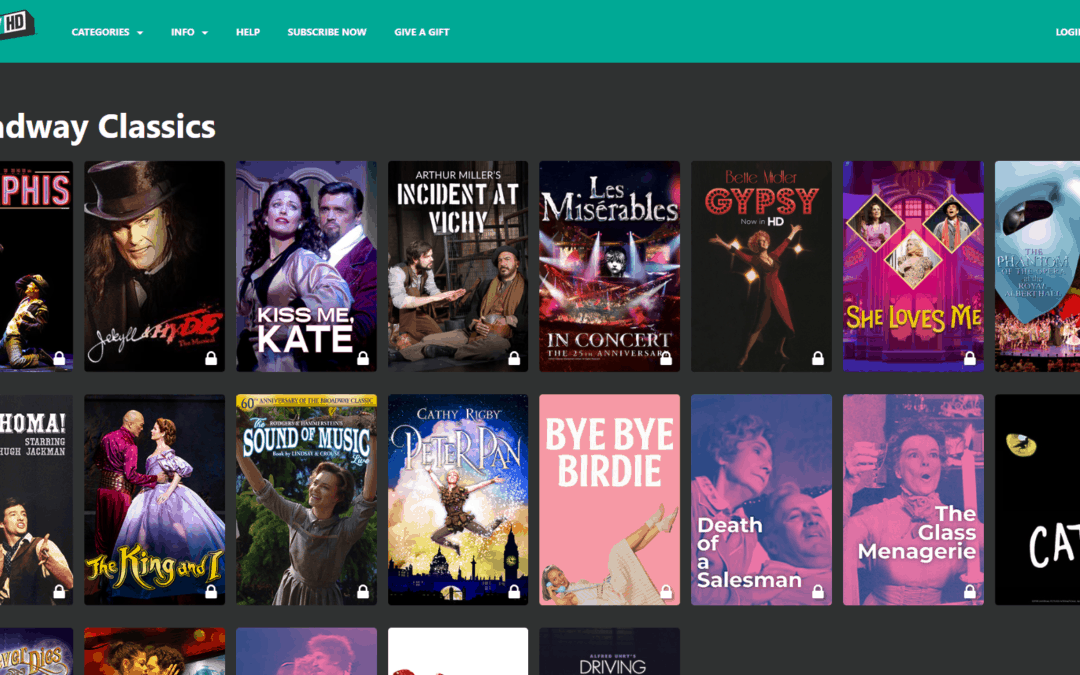Open Bette Midler Gypsy poster
Viewport: 1080px width, 675px height.
761,267
